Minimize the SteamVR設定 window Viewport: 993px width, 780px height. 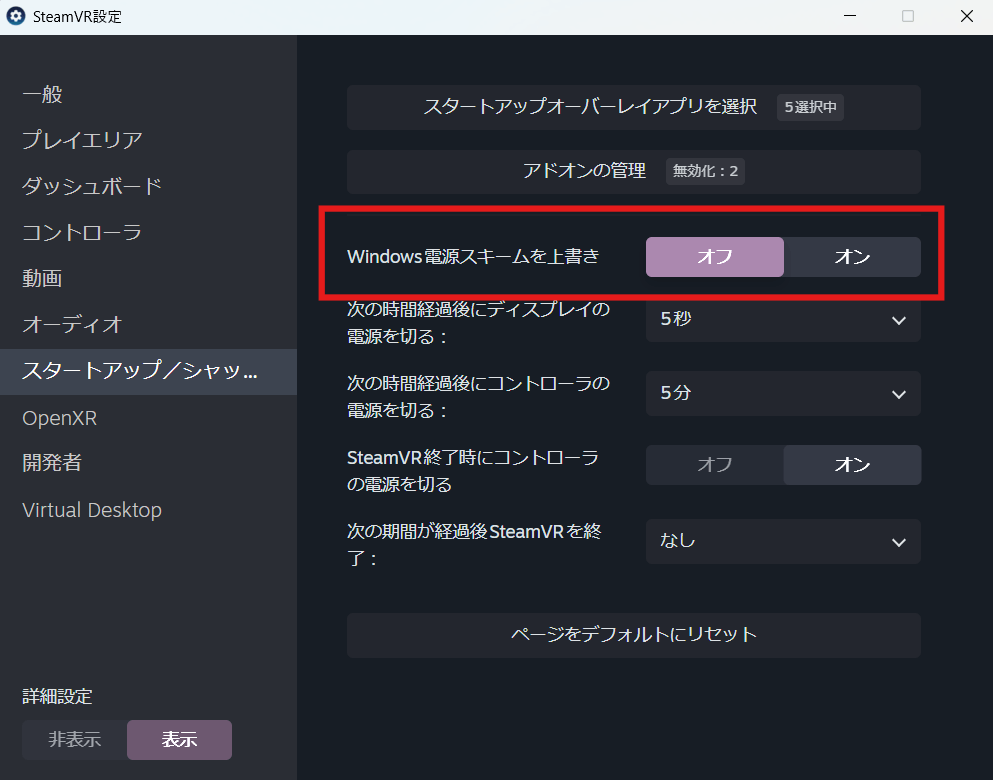pos(850,17)
